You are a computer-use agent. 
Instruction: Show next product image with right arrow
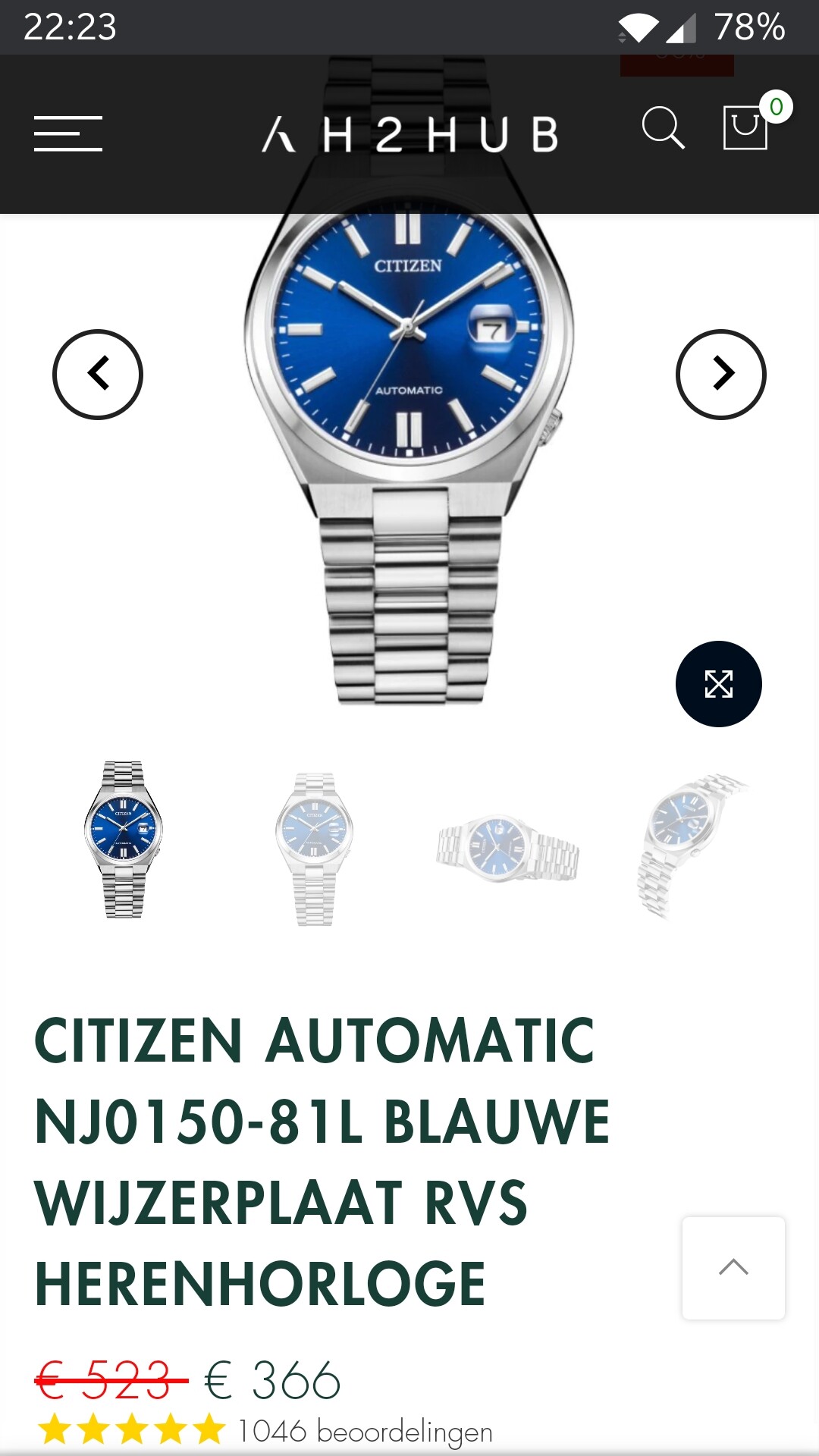721,375
